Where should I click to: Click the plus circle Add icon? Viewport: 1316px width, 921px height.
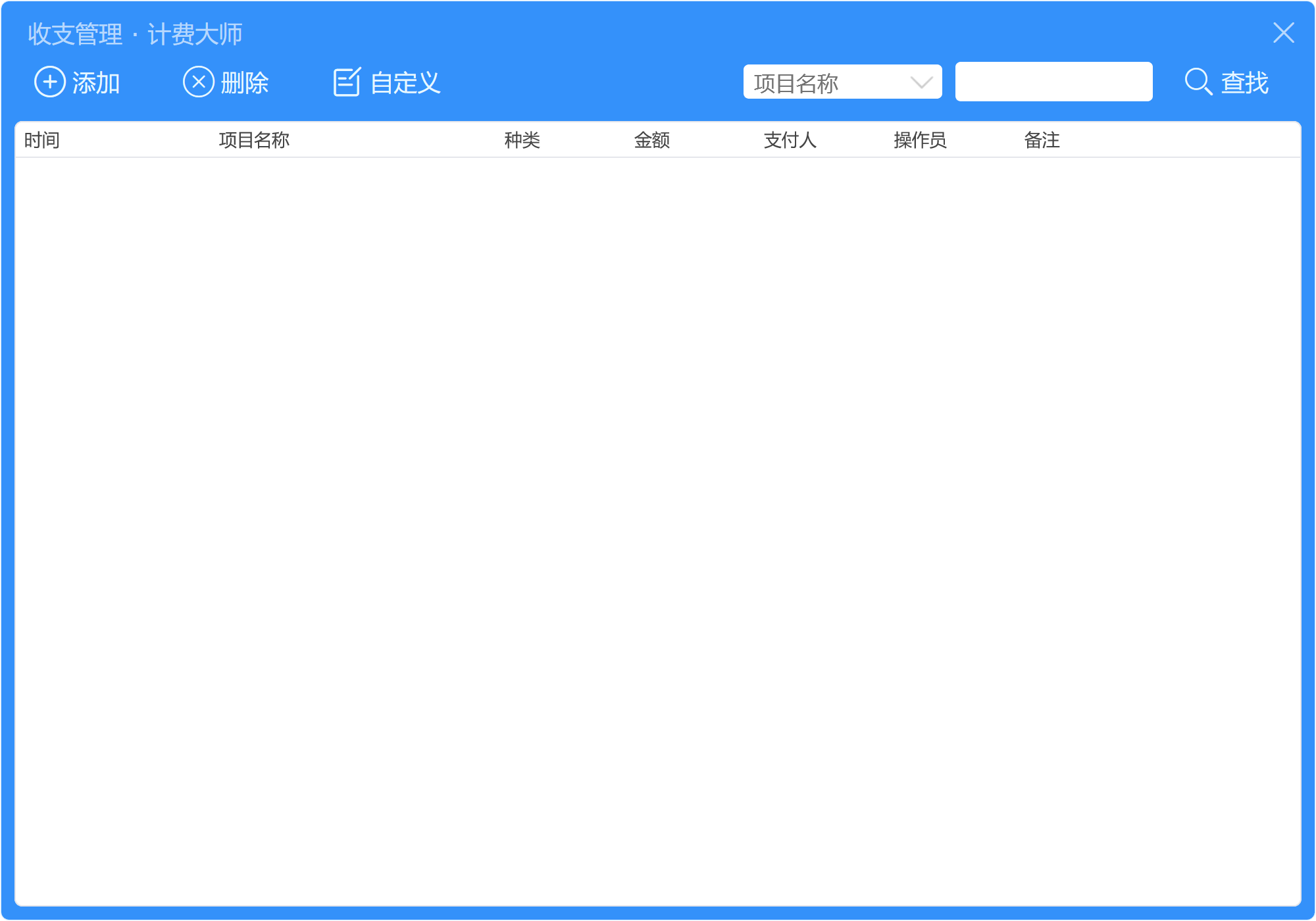coord(50,82)
